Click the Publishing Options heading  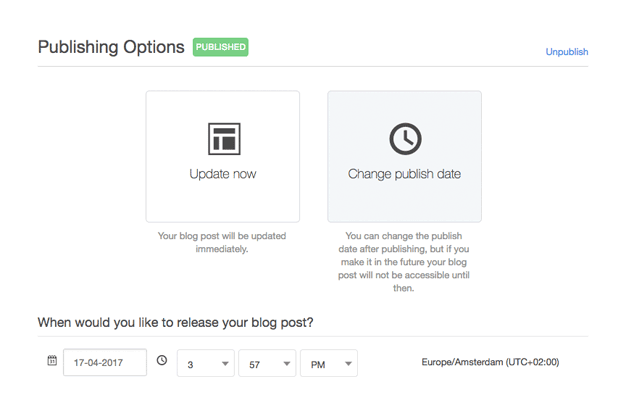point(111,47)
